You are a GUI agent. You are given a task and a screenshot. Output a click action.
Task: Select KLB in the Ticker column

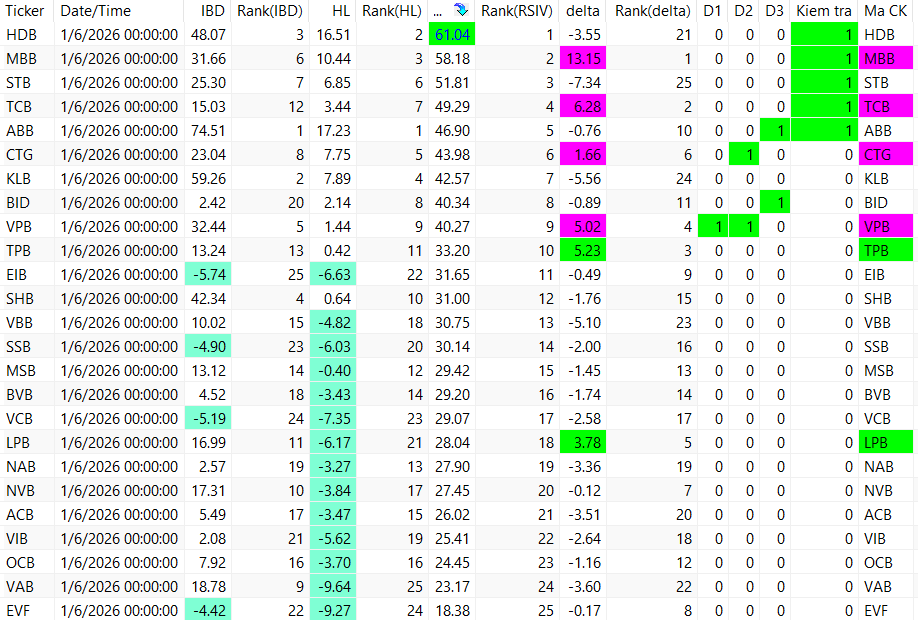[x=19, y=179]
